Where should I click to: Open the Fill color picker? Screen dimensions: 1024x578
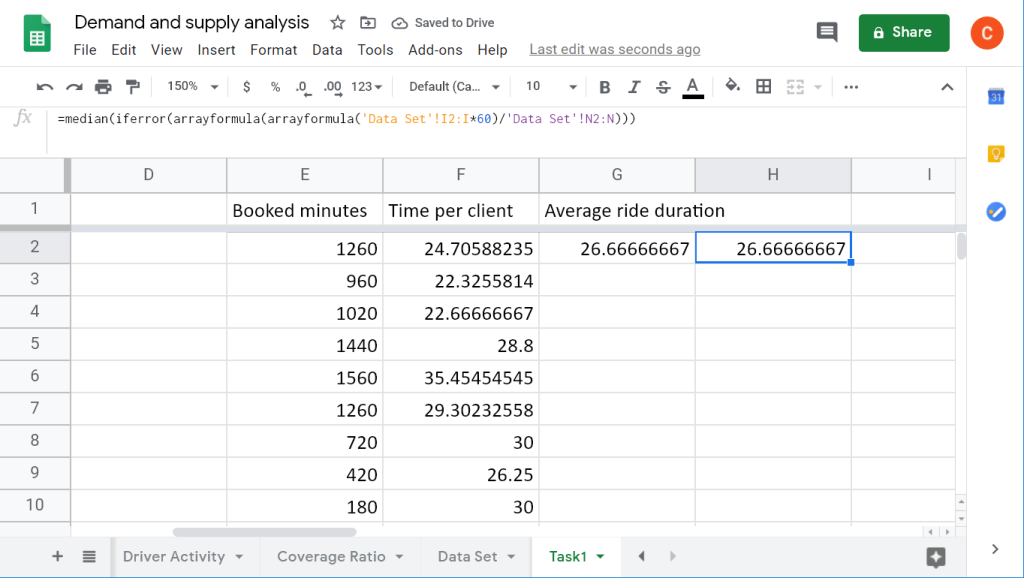point(733,87)
